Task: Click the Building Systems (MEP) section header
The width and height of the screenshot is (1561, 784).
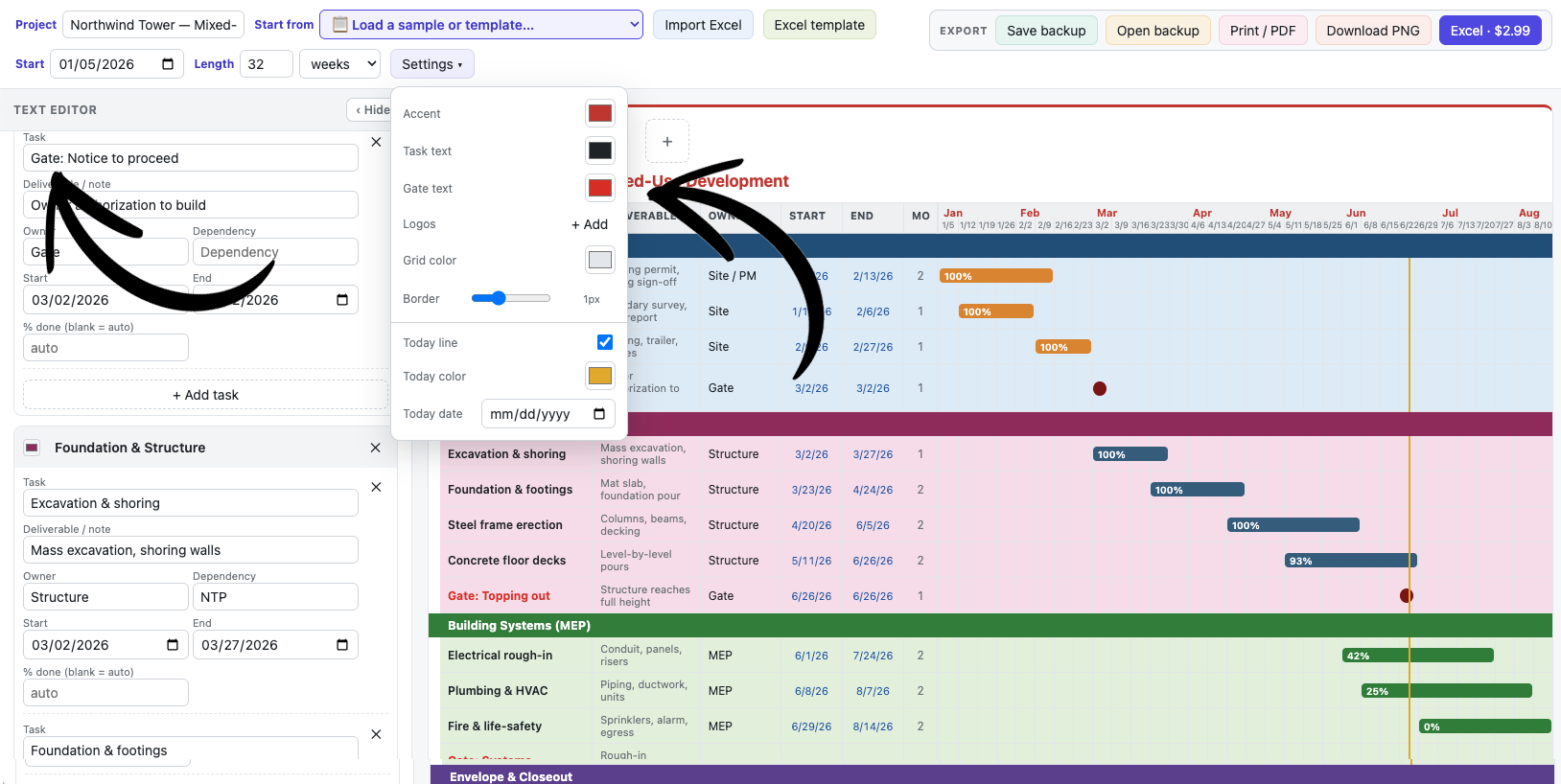Action: (990, 625)
